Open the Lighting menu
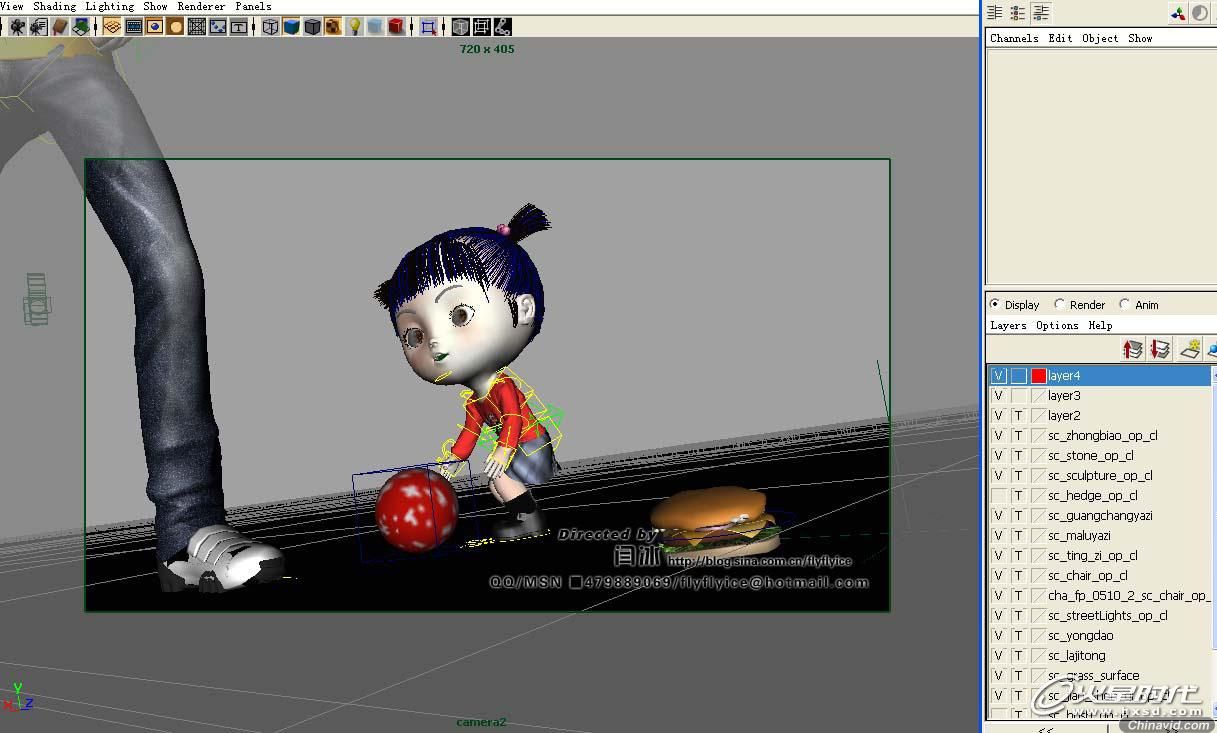The width and height of the screenshot is (1217, 733). tap(109, 6)
